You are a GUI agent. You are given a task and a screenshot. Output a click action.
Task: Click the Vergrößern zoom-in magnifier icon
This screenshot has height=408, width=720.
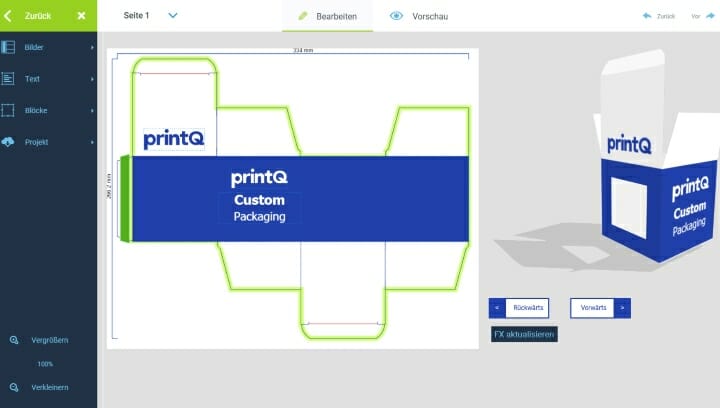14,340
